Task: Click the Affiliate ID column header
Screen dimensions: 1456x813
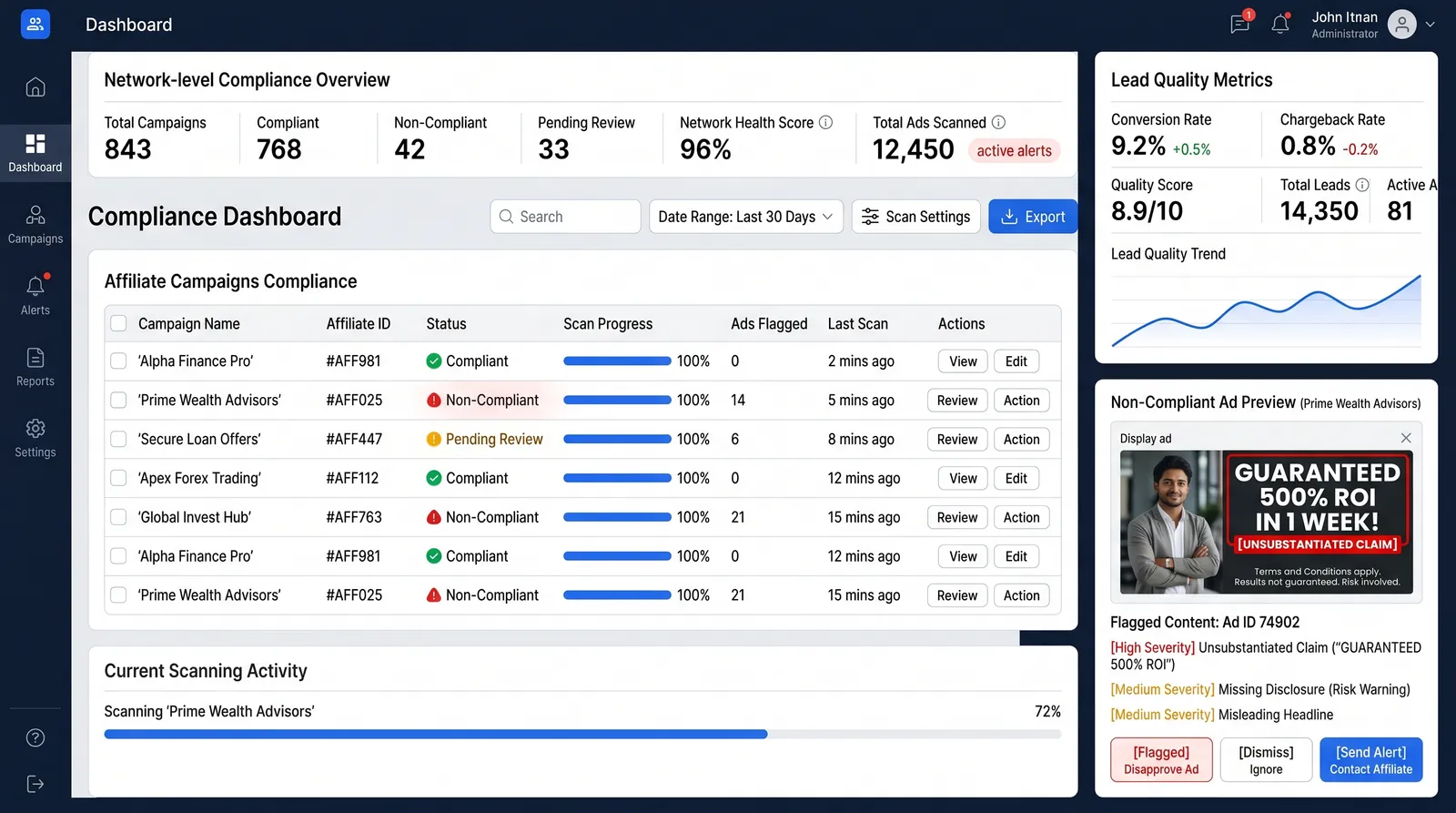Action: 359,323
